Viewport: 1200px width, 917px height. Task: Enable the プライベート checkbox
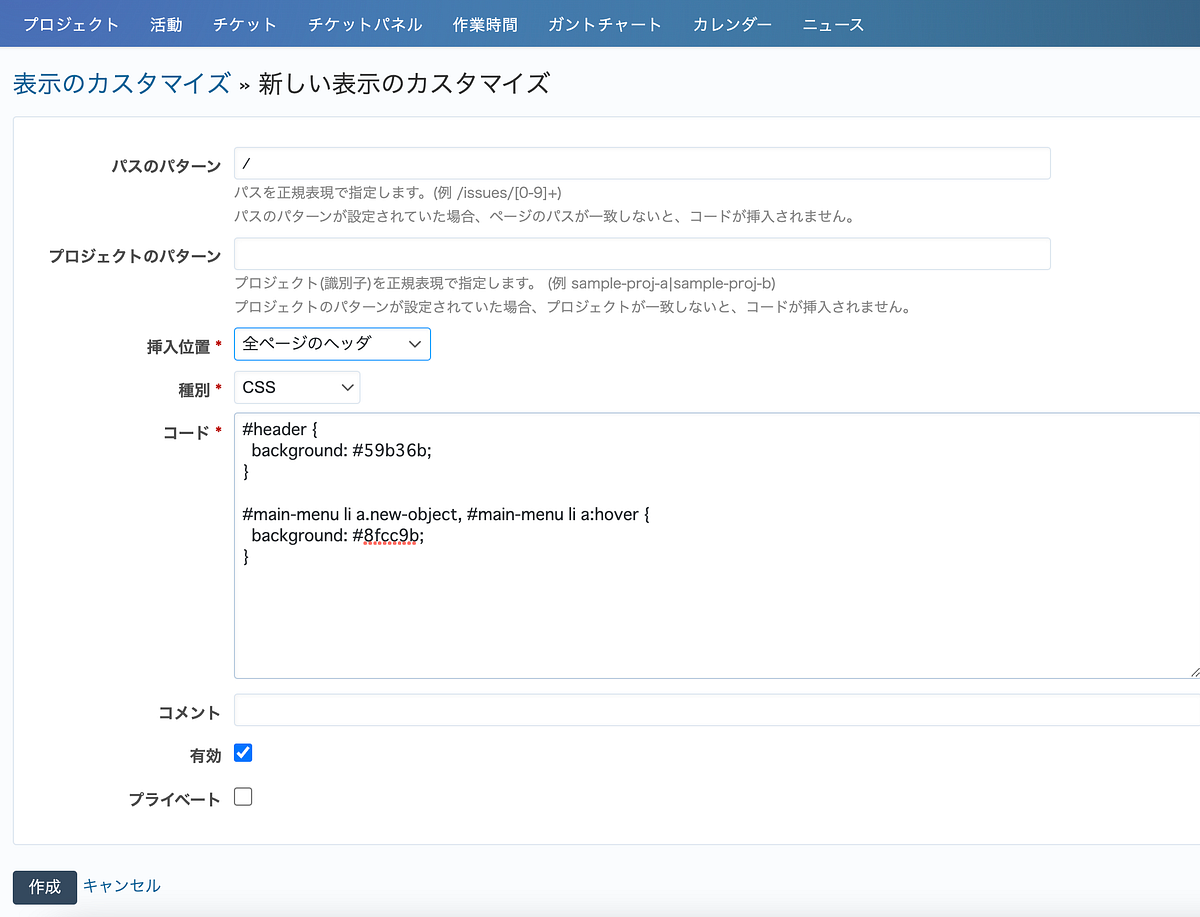pos(242,797)
